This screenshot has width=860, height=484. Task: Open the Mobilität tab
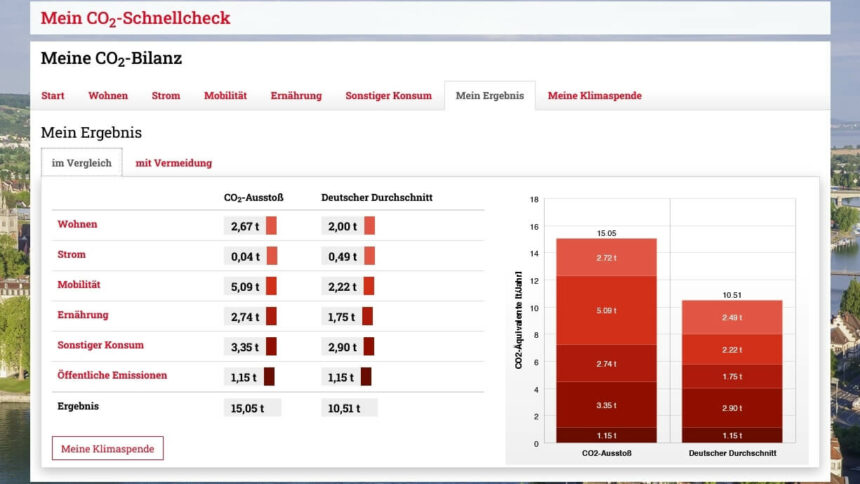click(x=225, y=95)
